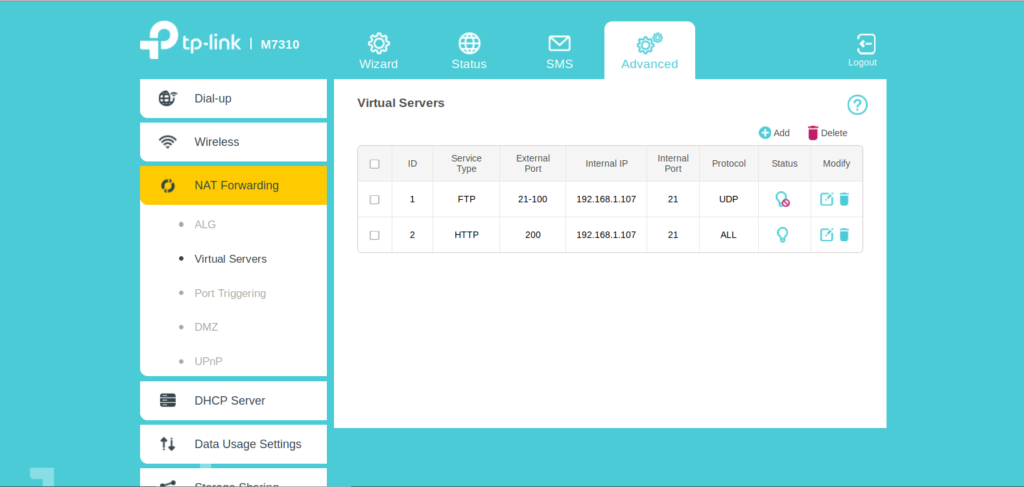Check the select-all checkbox in table header
The height and width of the screenshot is (487, 1024).
(375, 164)
